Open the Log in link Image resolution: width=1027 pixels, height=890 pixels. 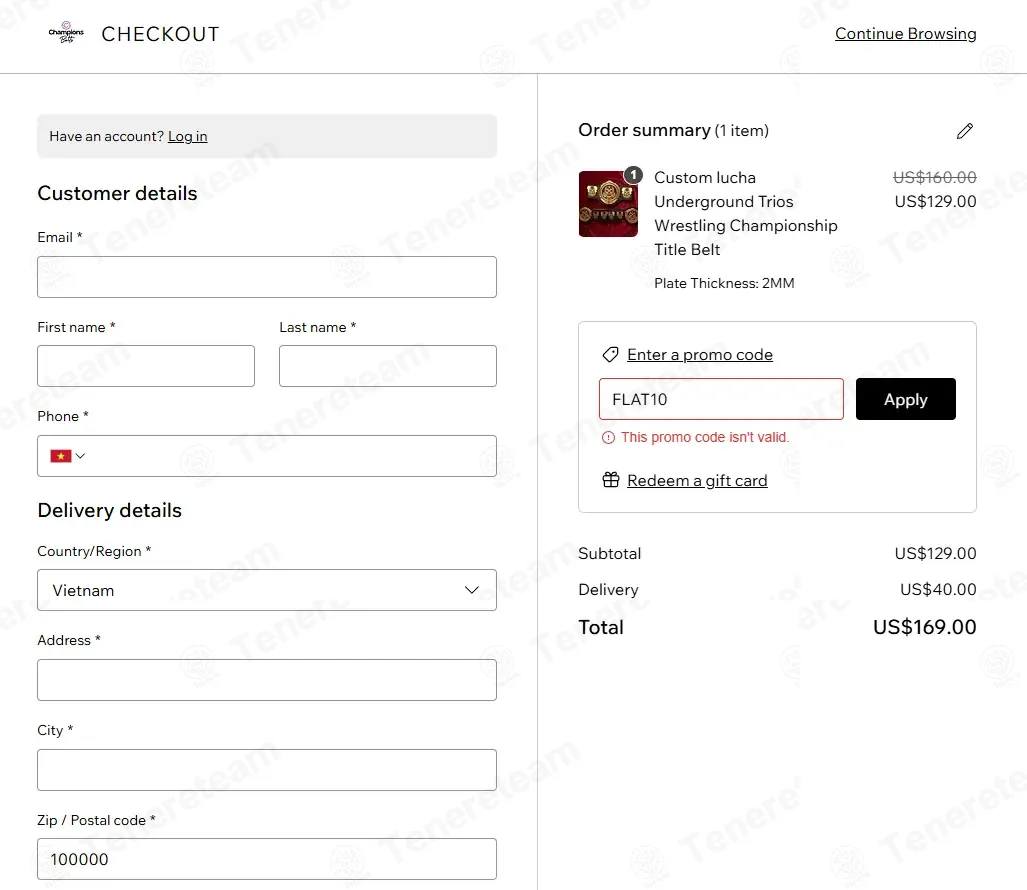(x=187, y=136)
